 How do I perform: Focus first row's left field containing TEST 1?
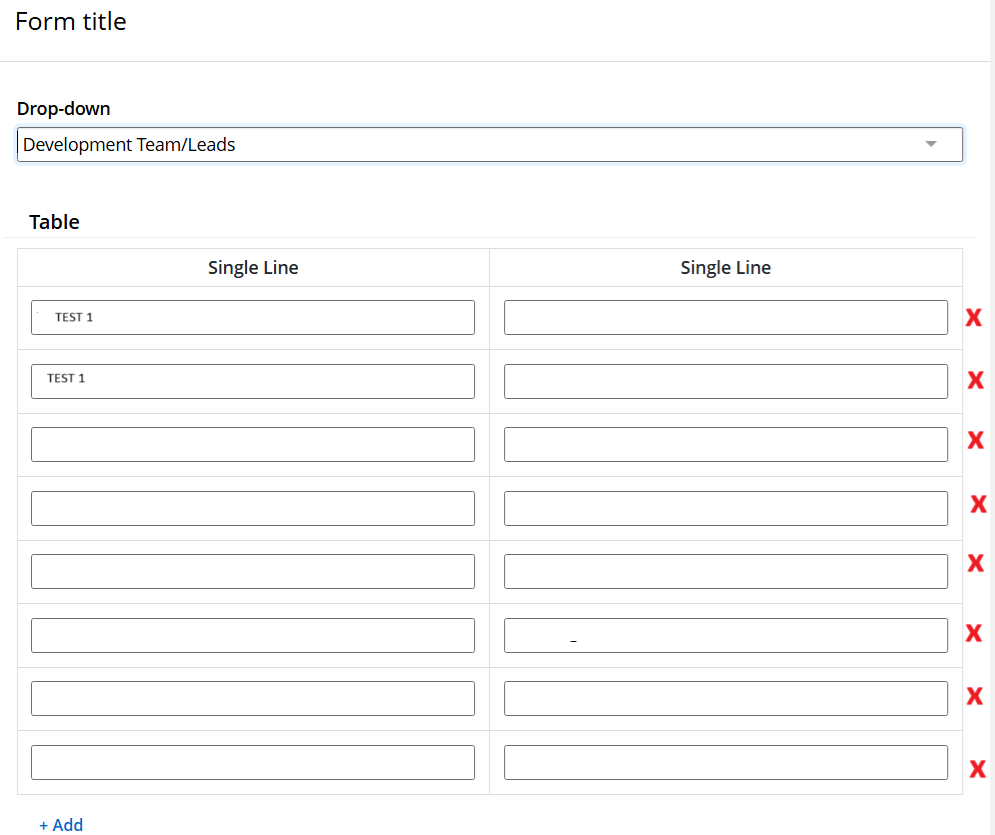[253, 318]
